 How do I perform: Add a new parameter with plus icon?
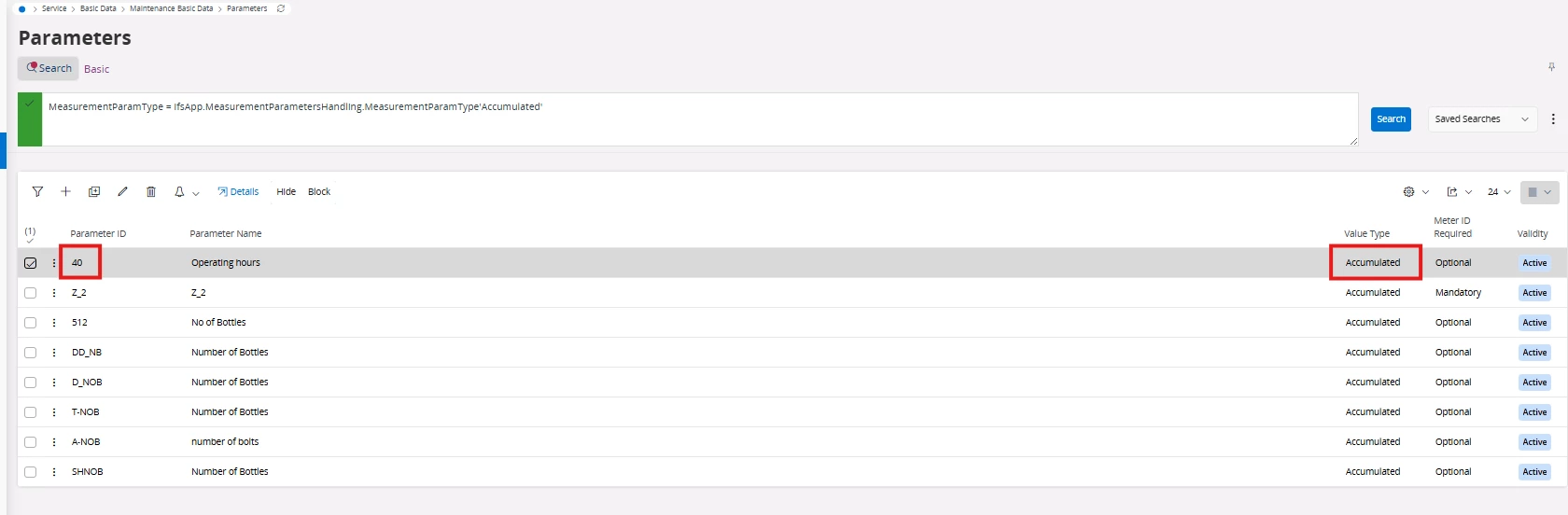click(x=65, y=192)
